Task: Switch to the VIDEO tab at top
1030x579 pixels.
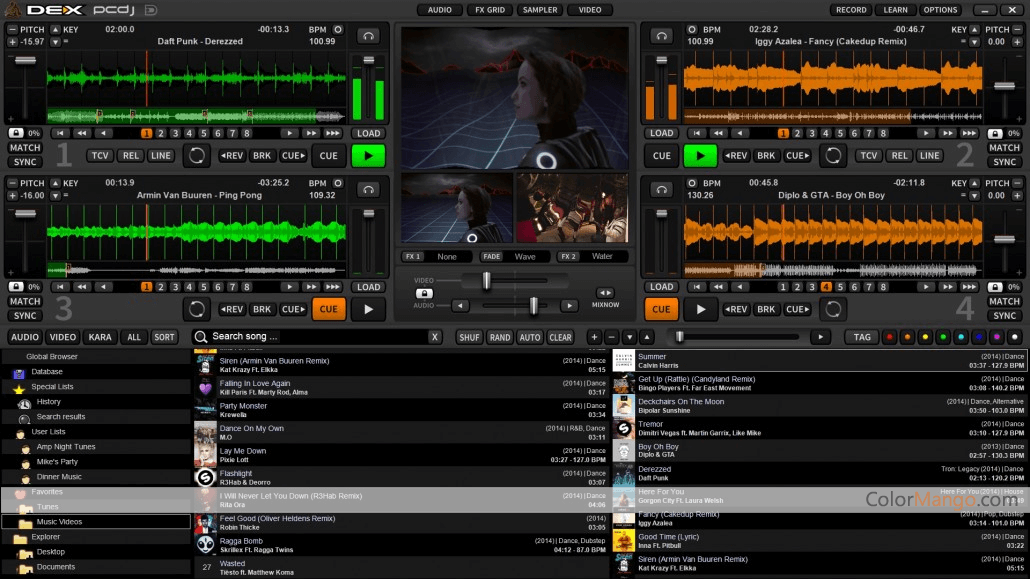Action: coord(590,10)
